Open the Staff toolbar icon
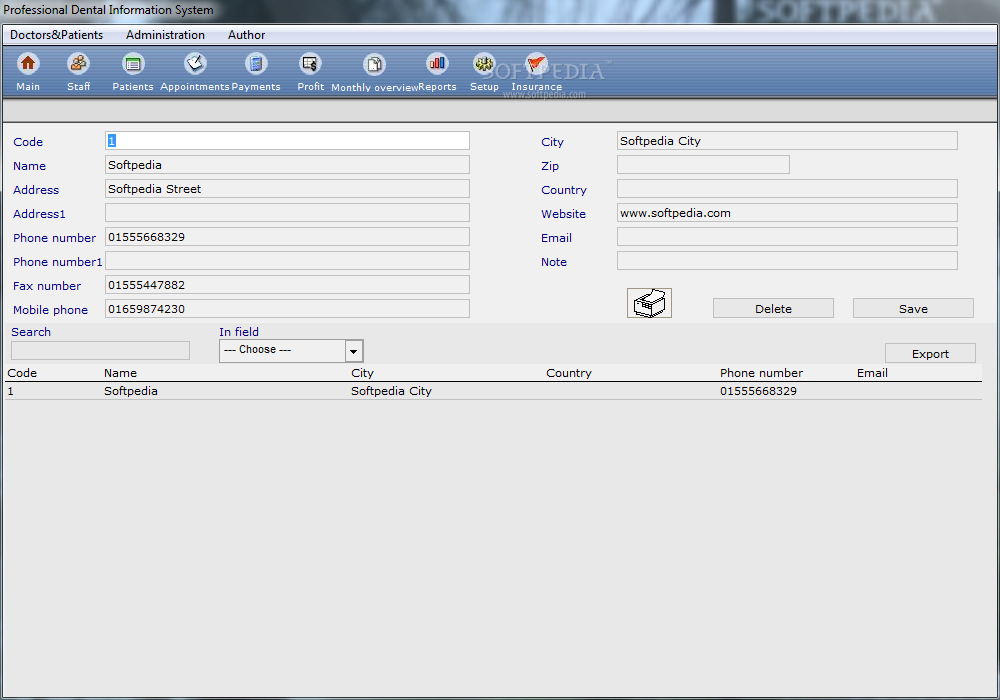 [78, 64]
